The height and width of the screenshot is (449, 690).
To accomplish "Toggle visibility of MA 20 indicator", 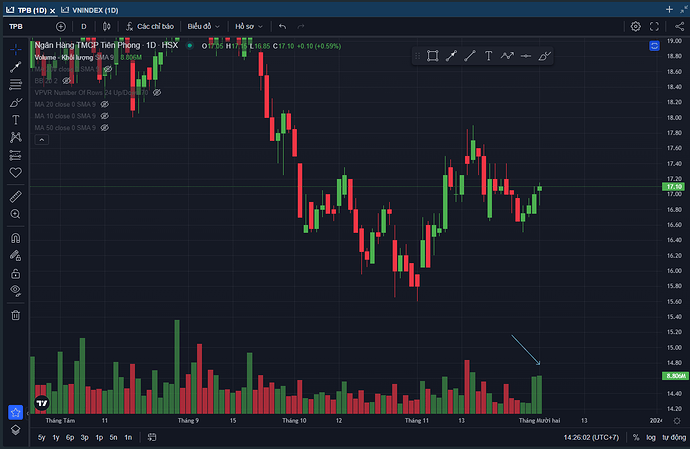I will click(102, 104).
